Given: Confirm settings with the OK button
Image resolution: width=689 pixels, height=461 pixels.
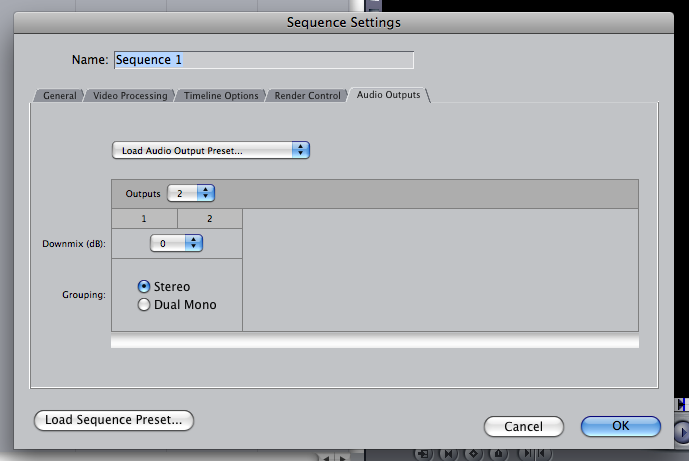Looking at the screenshot, I should click(620, 426).
